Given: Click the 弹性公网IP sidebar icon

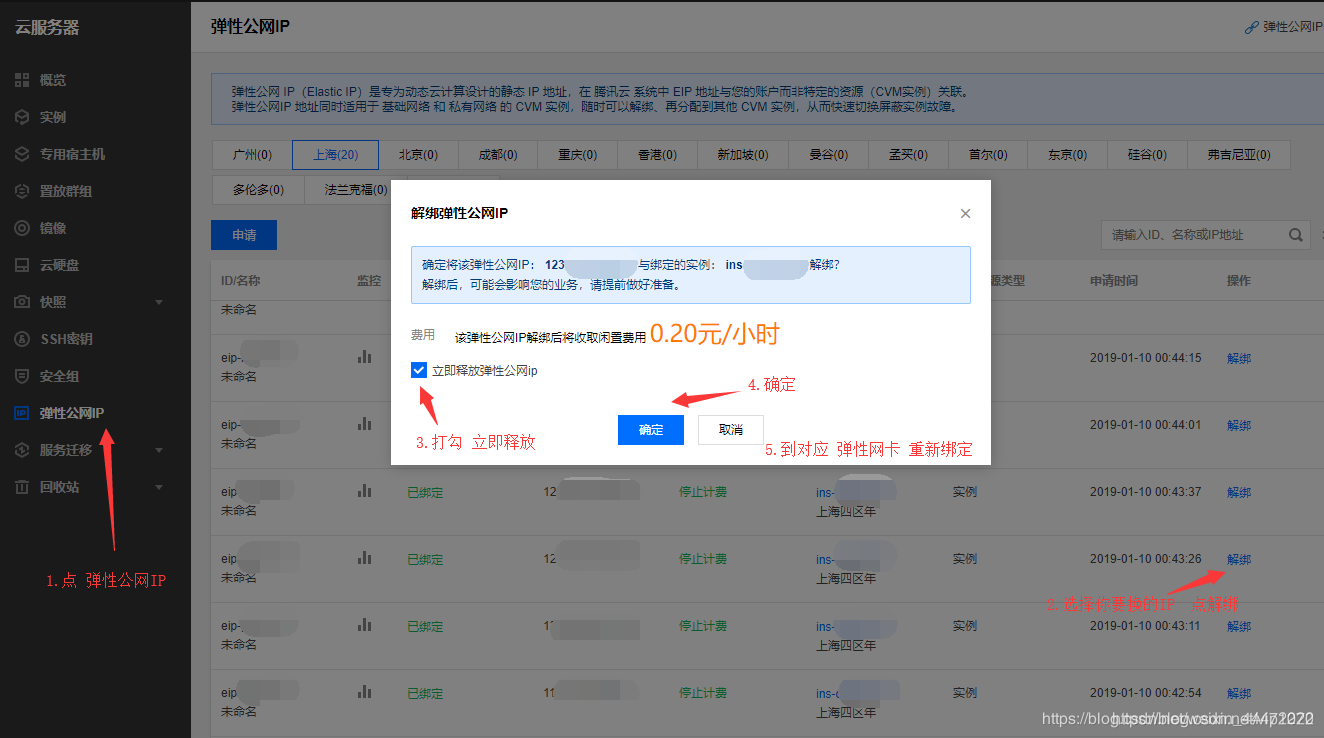Looking at the screenshot, I should tap(22, 412).
